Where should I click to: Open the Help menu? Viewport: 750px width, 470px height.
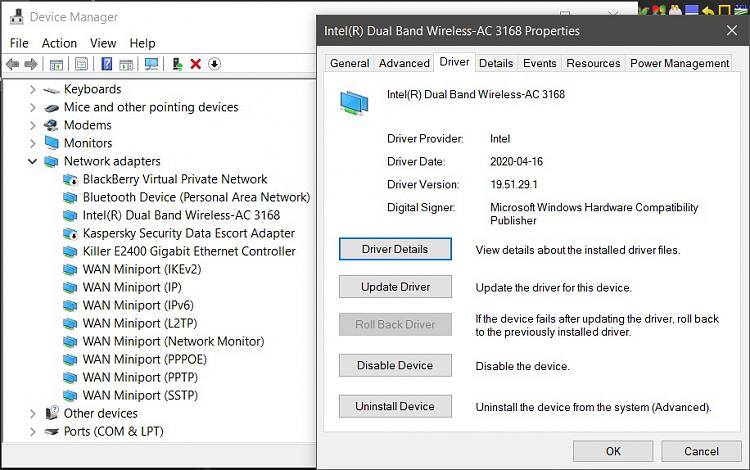pyautogui.click(x=143, y=44)
